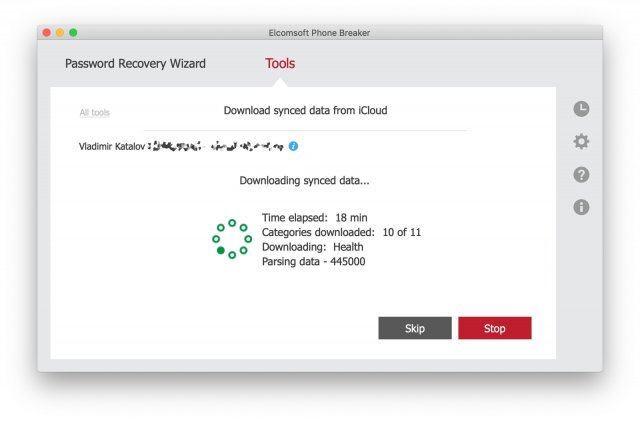
Task: Stop the download with Stop button
Action: click(x=494, y=328)
